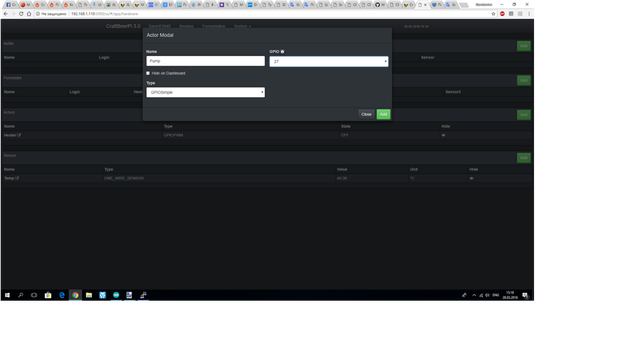Viewport: 640px width, 360px height.
Task: Toggle hide eye icon for Heater row
Action: (x=443, y=135)
